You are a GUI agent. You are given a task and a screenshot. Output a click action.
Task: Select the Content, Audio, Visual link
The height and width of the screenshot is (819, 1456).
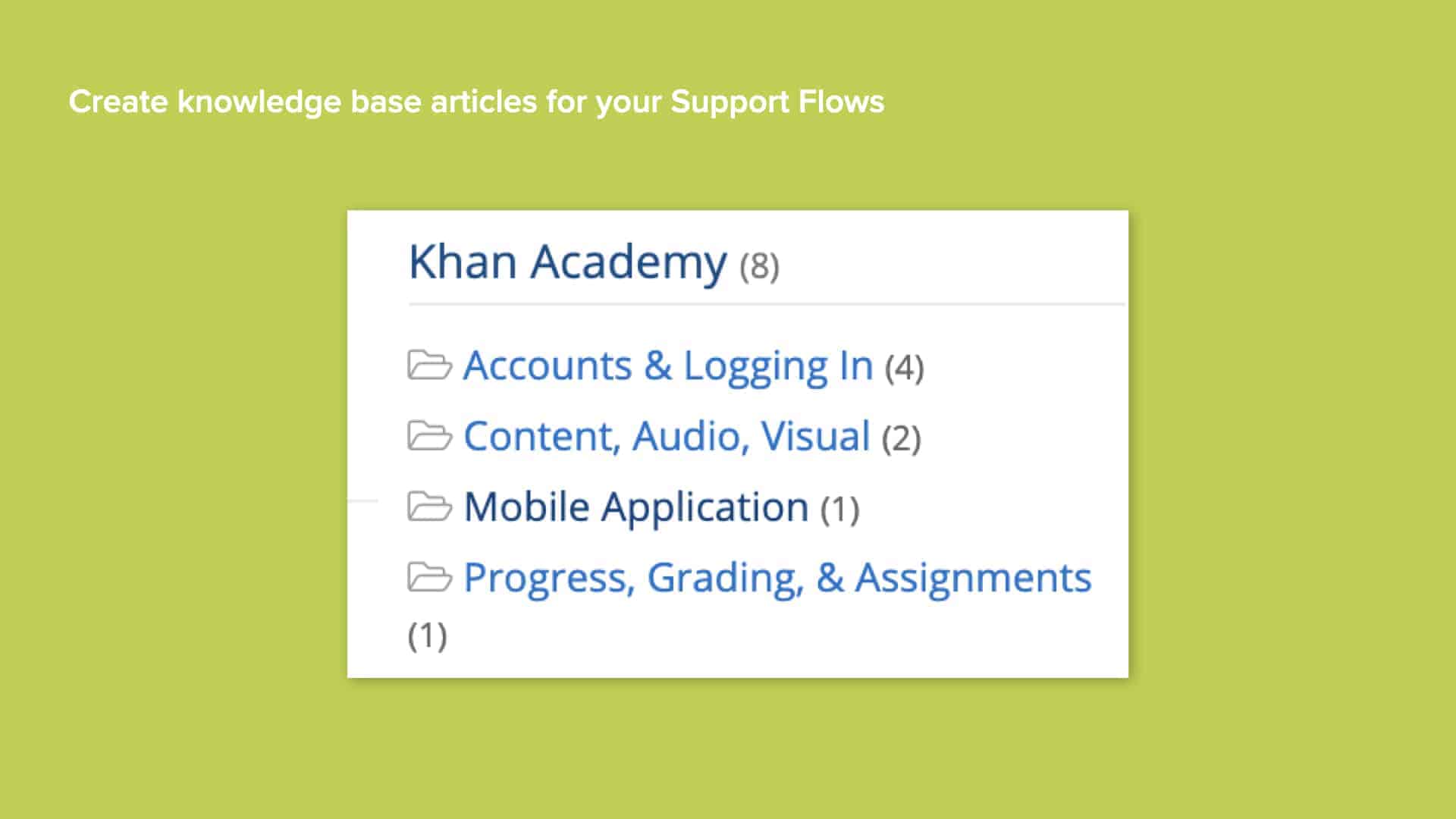coord(666,437)
